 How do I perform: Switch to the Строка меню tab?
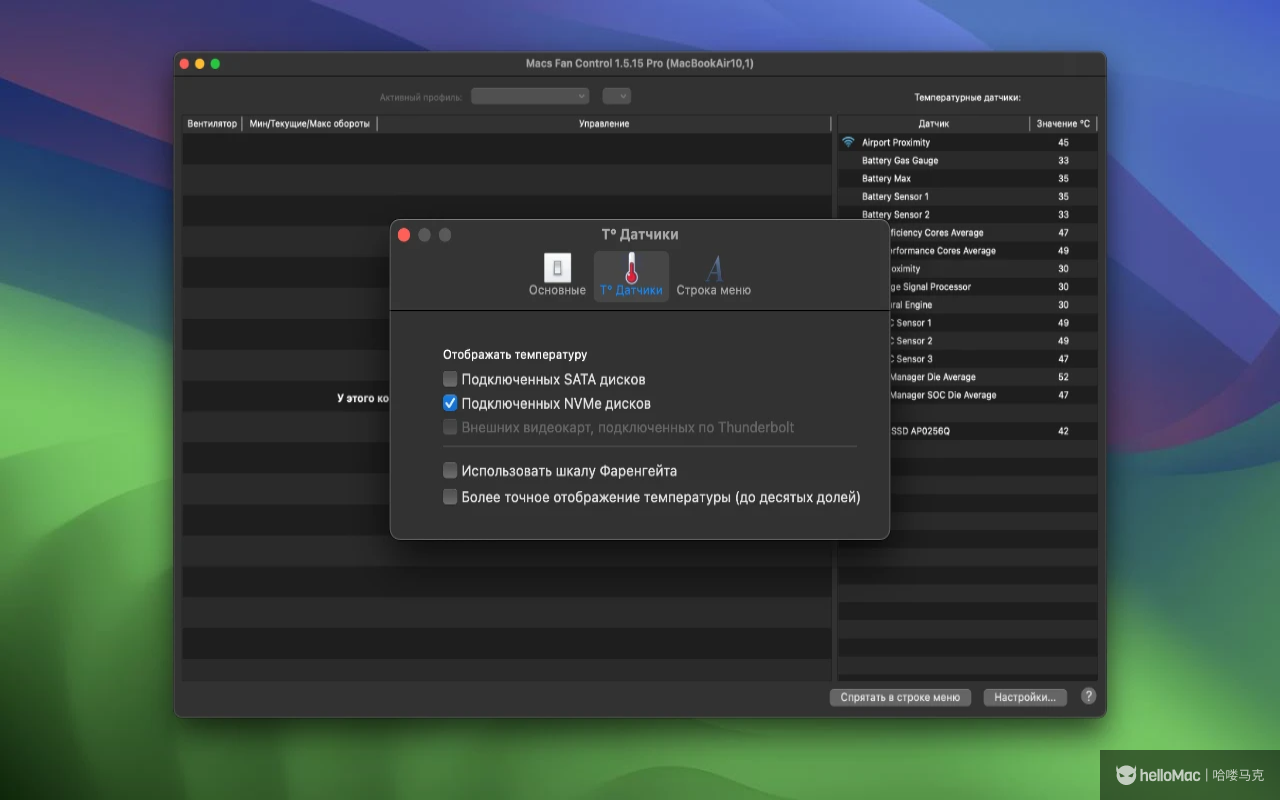point(713,275)
